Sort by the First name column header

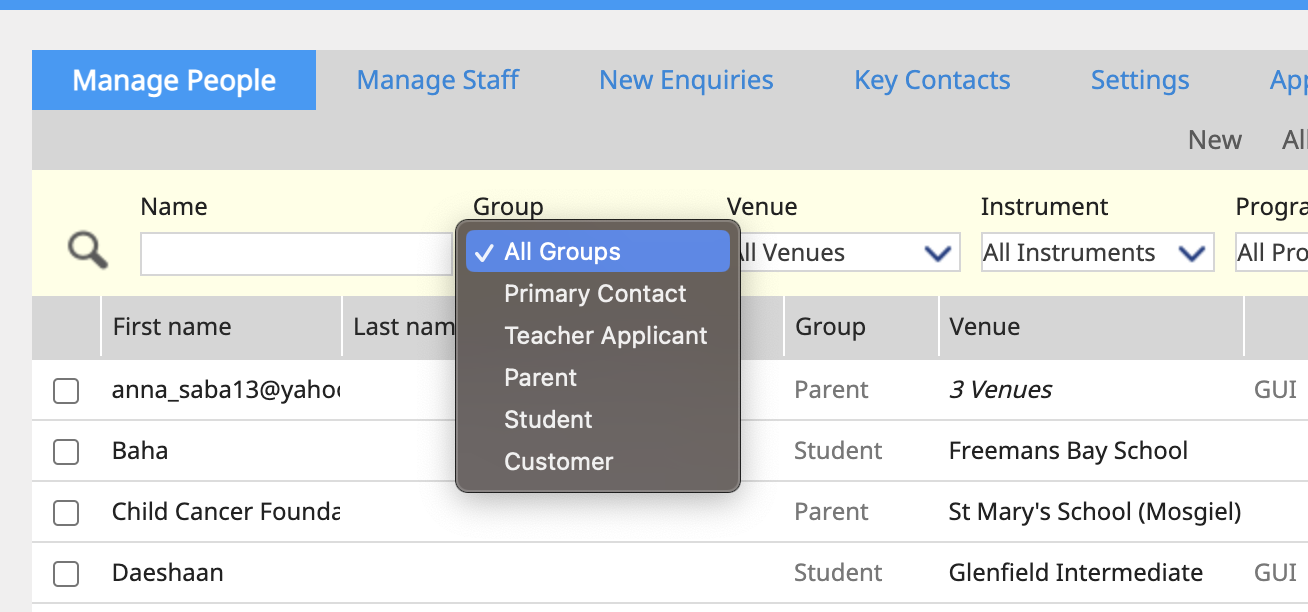pyautogui.click(x=172, y=327)
